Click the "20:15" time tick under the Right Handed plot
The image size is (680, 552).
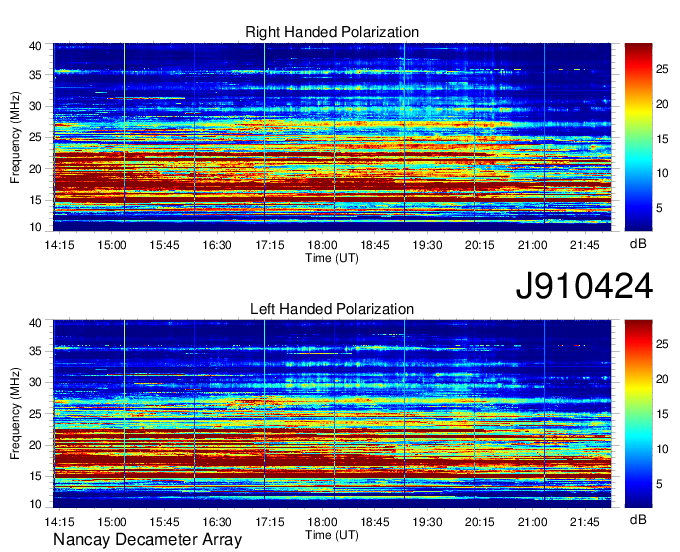pyautogui.click(x=480, y=245)
